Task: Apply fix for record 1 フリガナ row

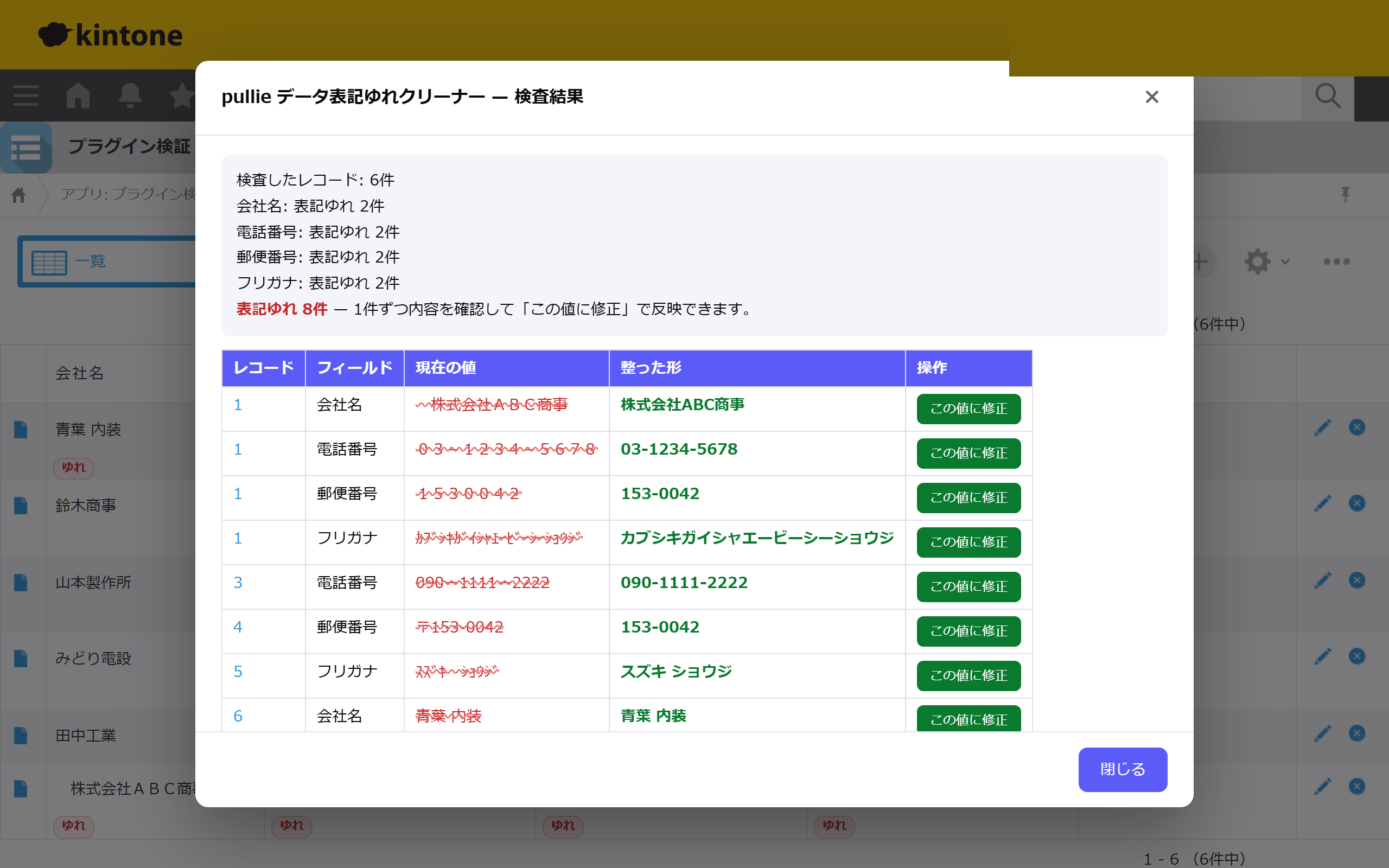Action: 969,542
